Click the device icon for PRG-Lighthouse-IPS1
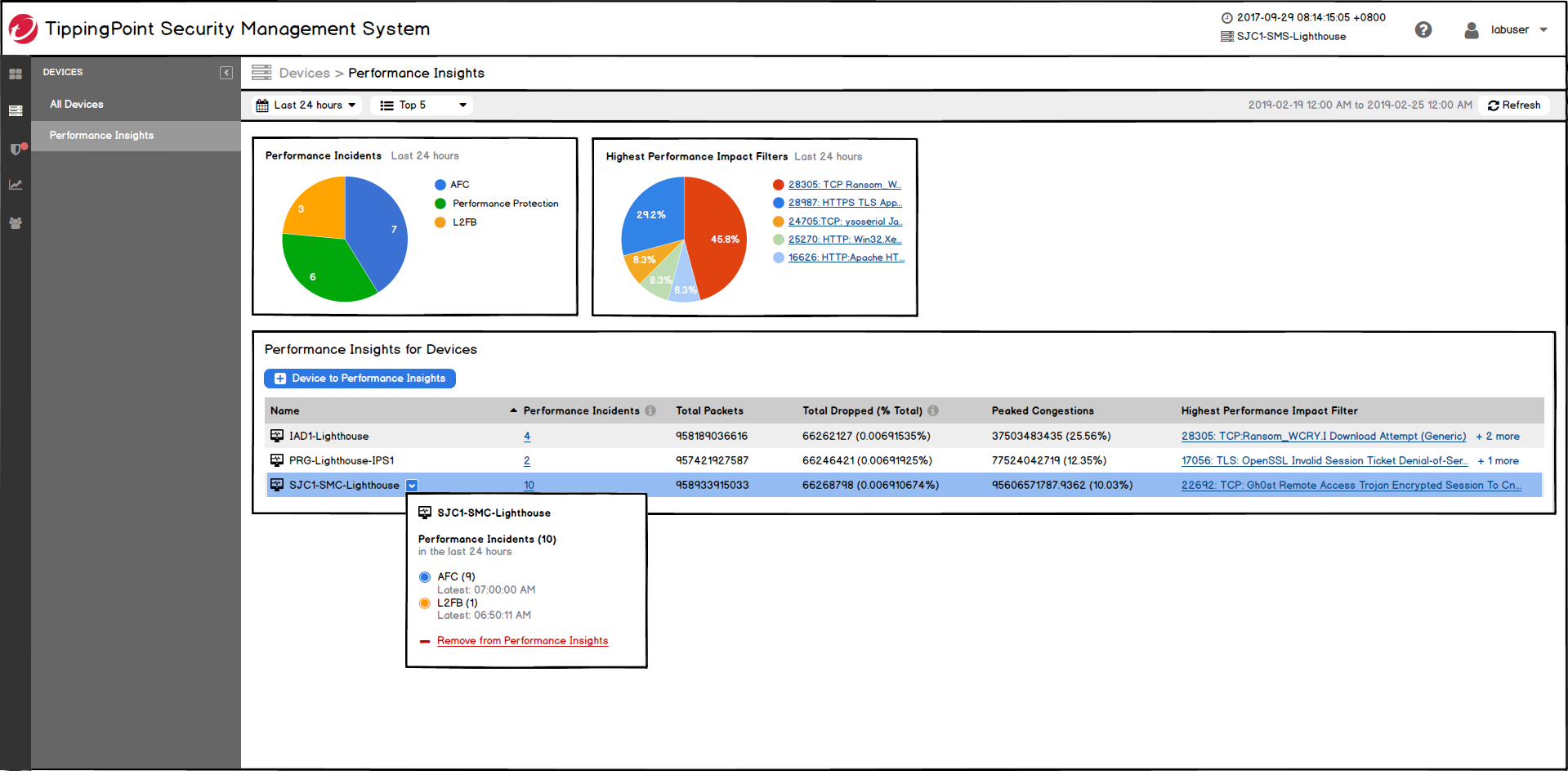Image resolution: width=1568 pixels, height=771 pixels. click(x=277, y=460)
